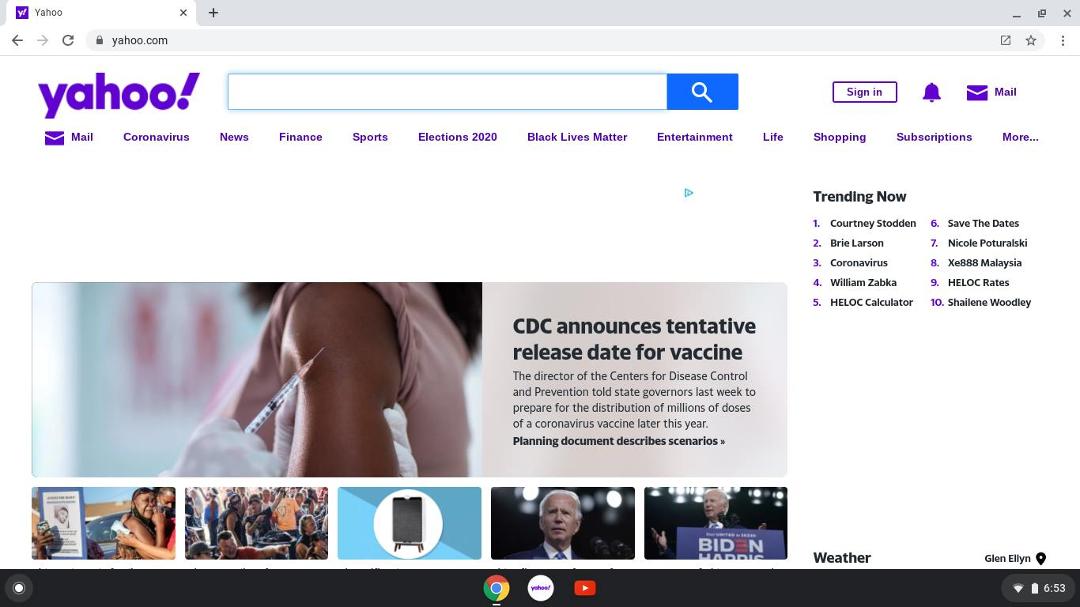Open the notifications bell
This screenshot has height=607, width=1080.
point(931,92)
